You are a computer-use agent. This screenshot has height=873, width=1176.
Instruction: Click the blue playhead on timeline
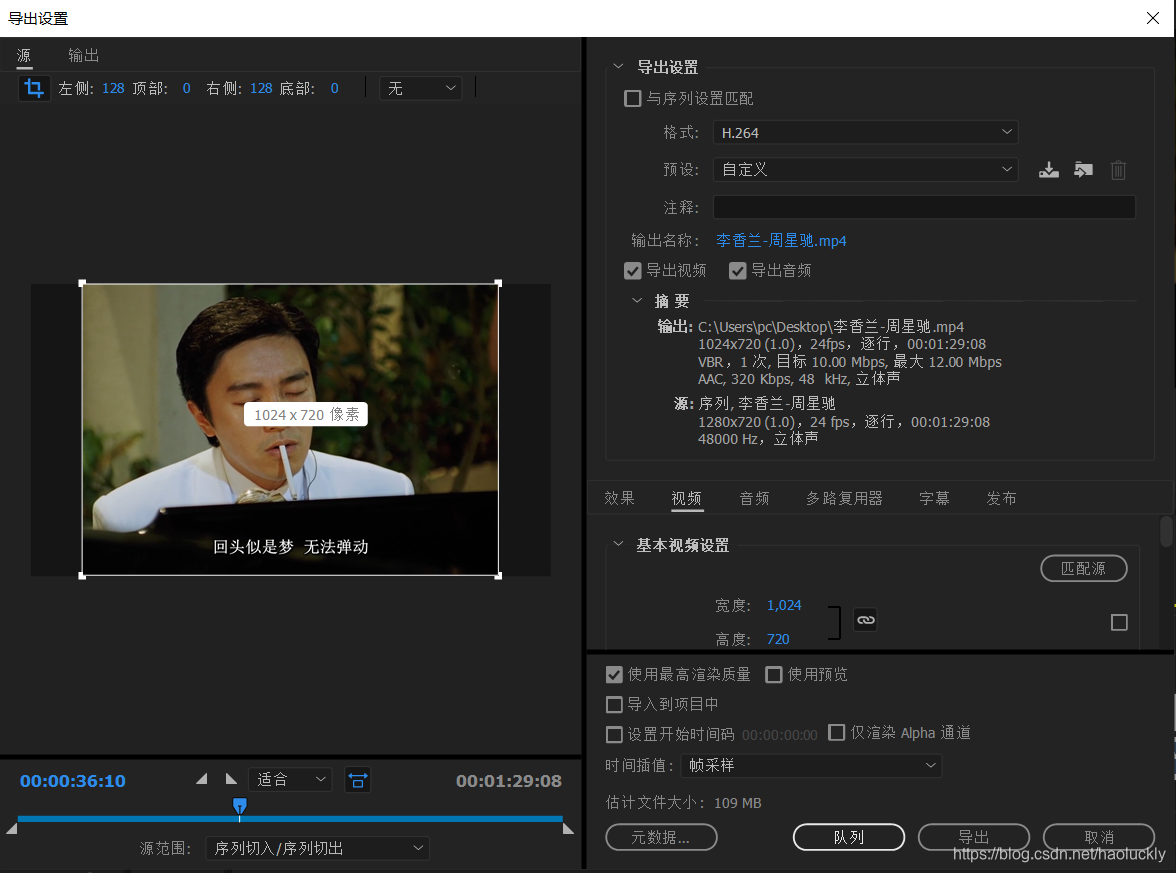point(239,806)
